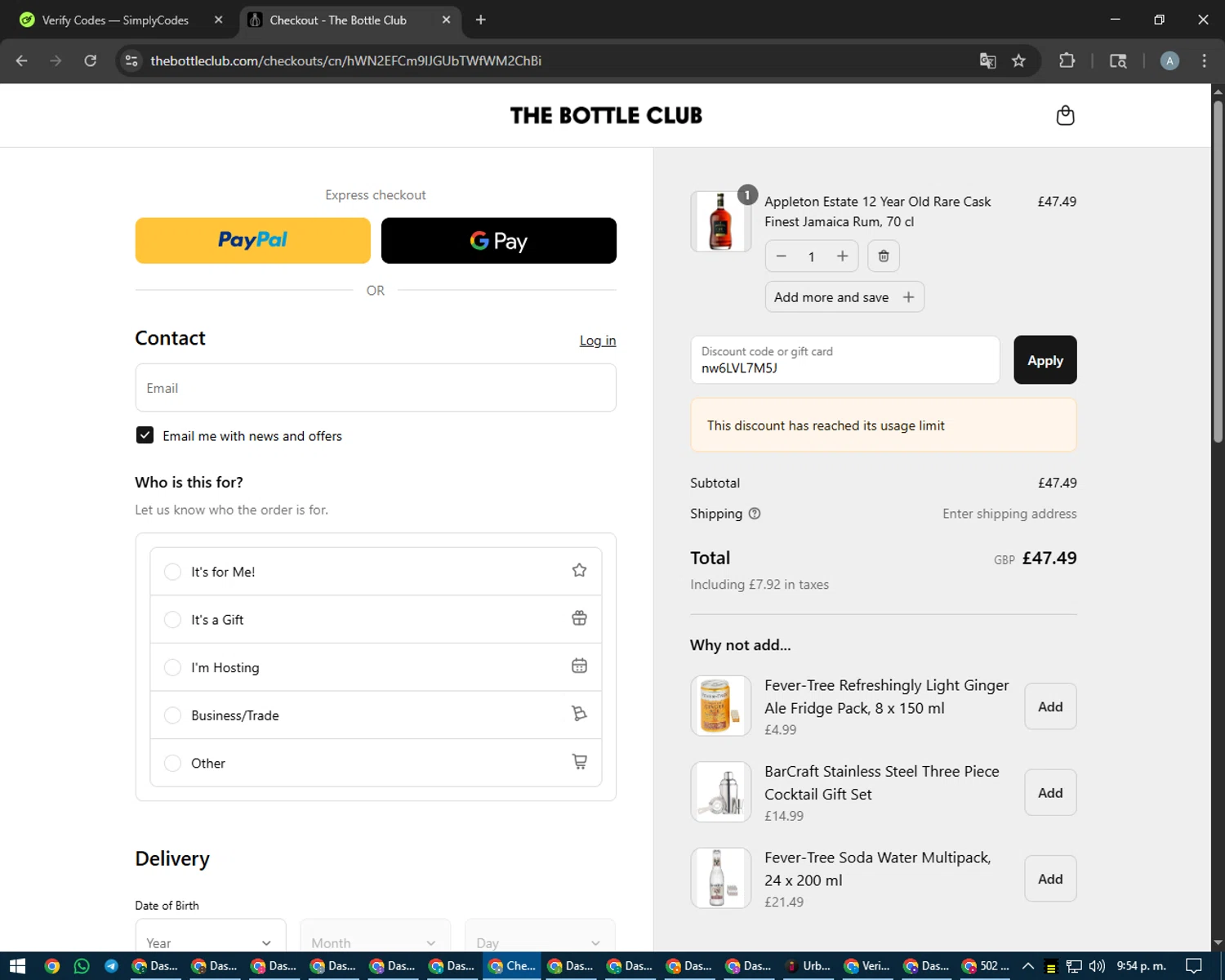The width and height of the screenshot is (1225, 980).
Task: Open volume control in system tray
Action: click(1097, 966)
